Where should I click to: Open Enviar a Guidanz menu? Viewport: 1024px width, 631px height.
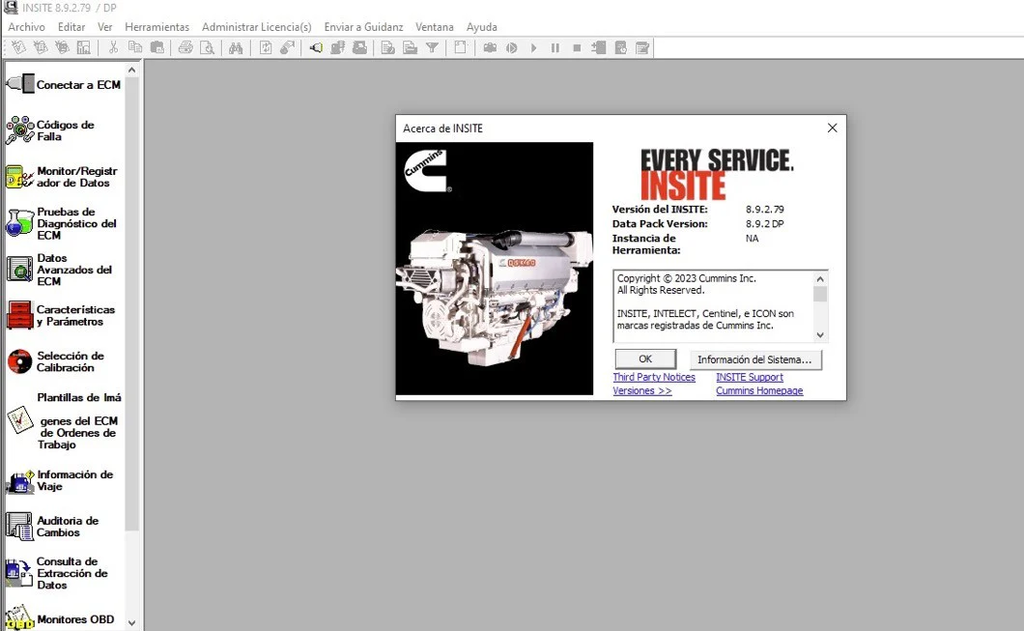coord(363,27)
